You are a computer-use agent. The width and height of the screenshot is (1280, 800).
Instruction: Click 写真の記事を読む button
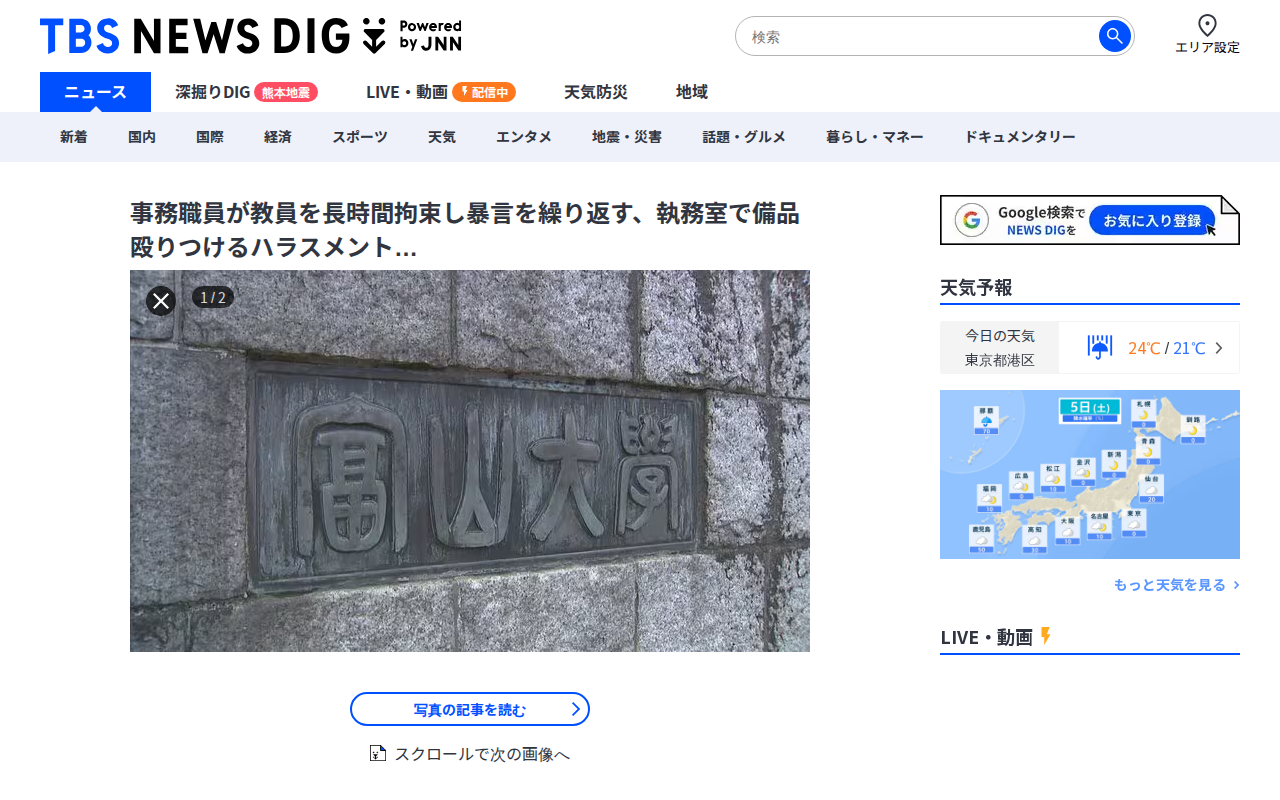(470, 709)
